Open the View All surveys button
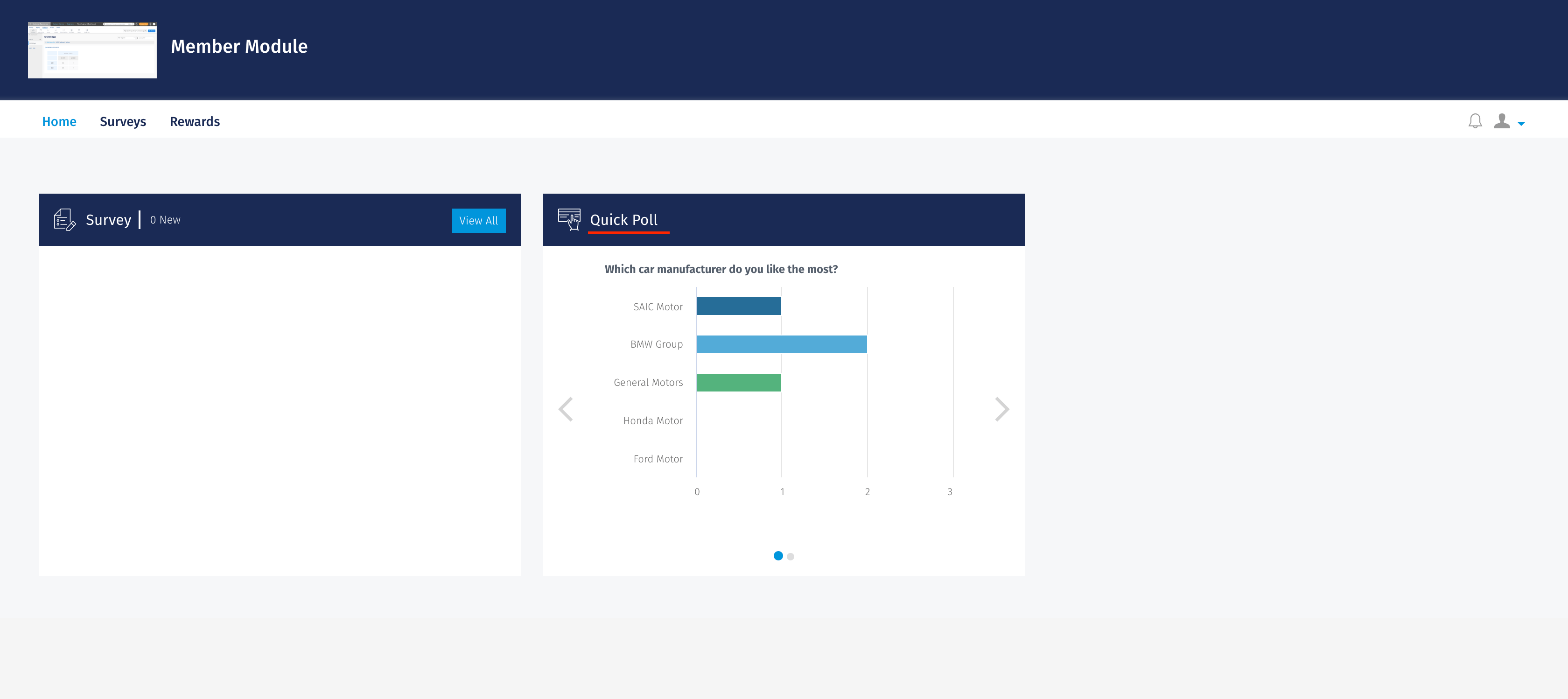Viewport: 1568px width, 699px height. click(x=478, y=220)
